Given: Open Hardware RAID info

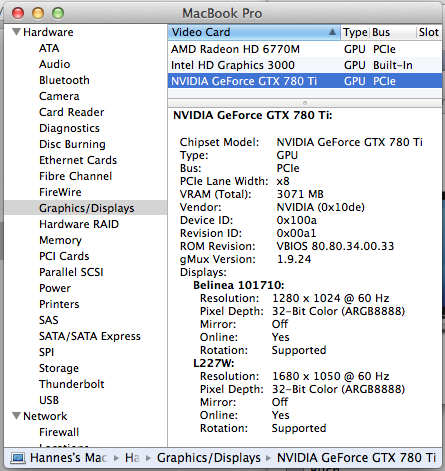Looking at the screenshot, I should pyautogui.click(x=79, y=224).
